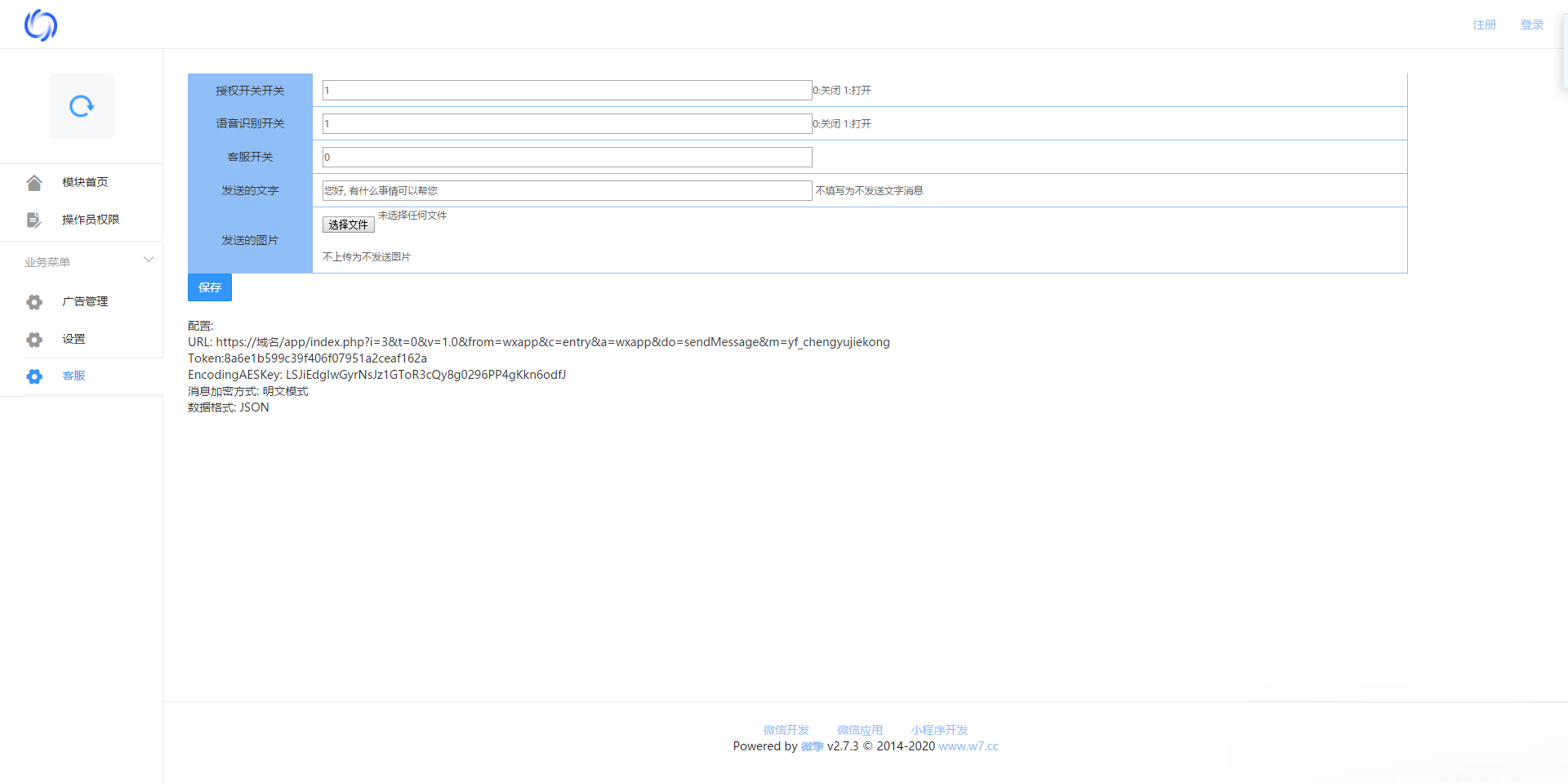
Task: Click the refresh arrow module icon
Action: (x=81, y=106)
